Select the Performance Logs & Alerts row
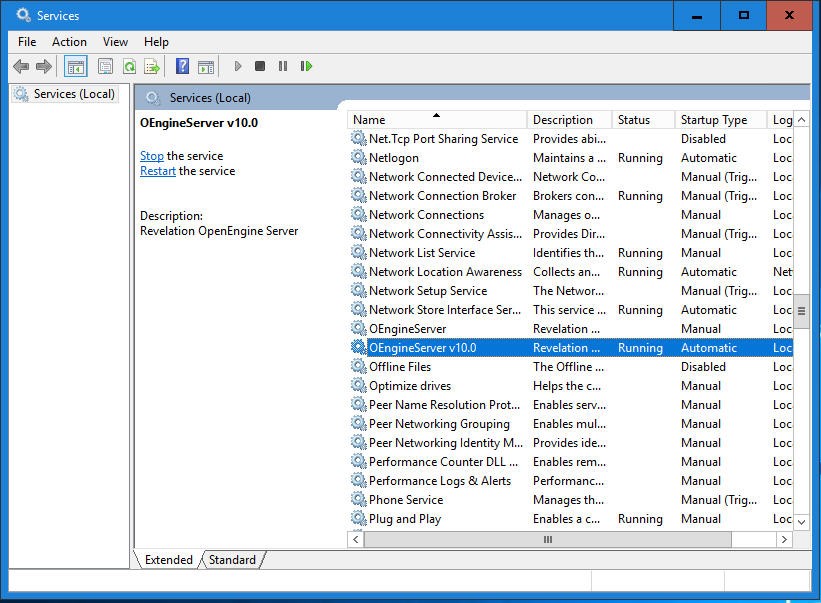The width and height of the screenshot is (821, 603). 571,481
